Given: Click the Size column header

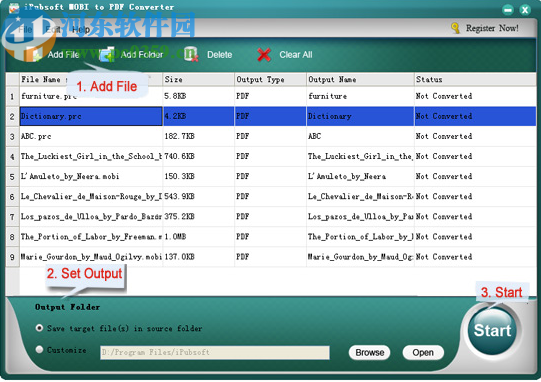Looking at the screenshot, I should pos(198,79).
